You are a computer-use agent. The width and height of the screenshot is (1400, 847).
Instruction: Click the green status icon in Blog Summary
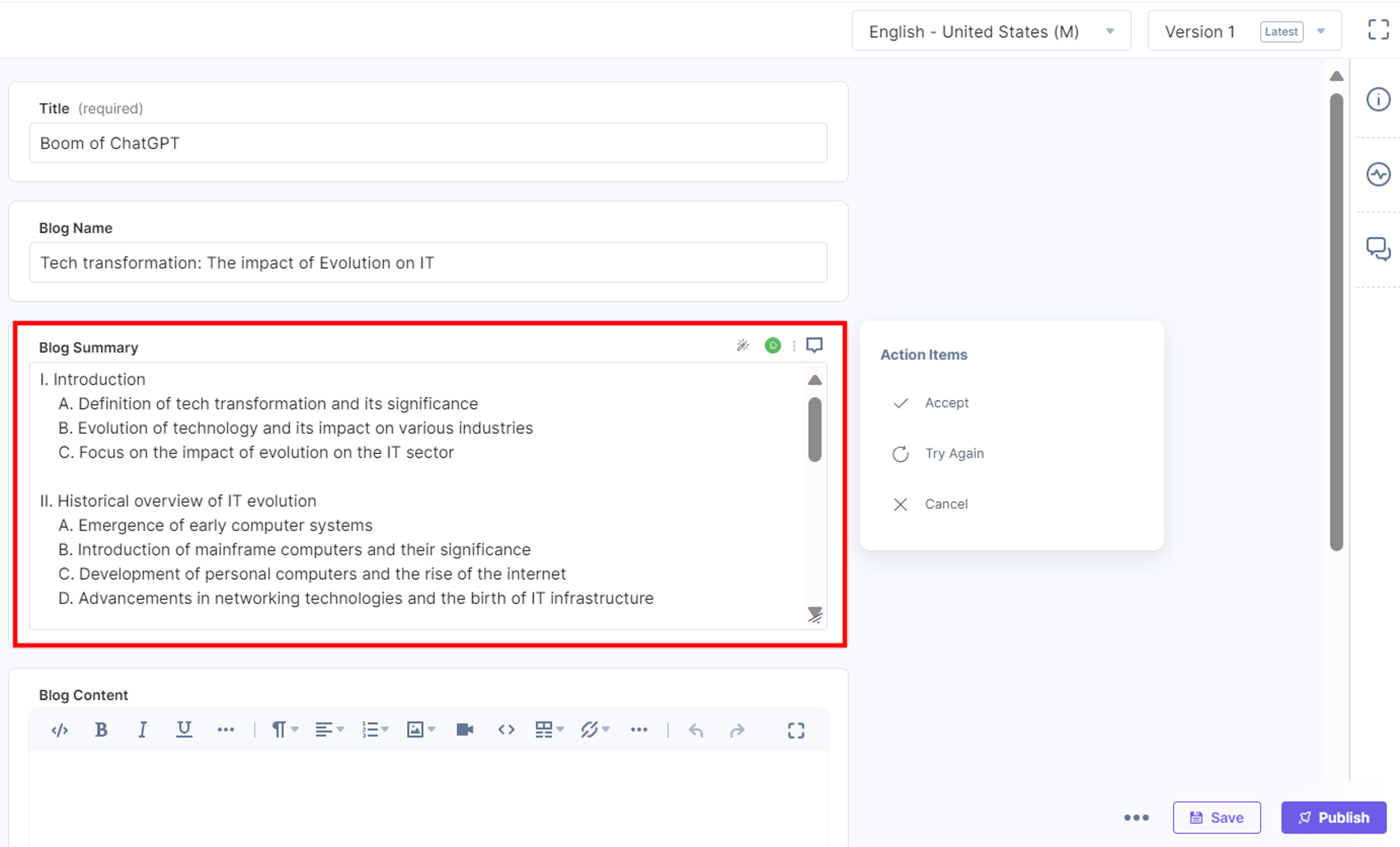[773, 345]
